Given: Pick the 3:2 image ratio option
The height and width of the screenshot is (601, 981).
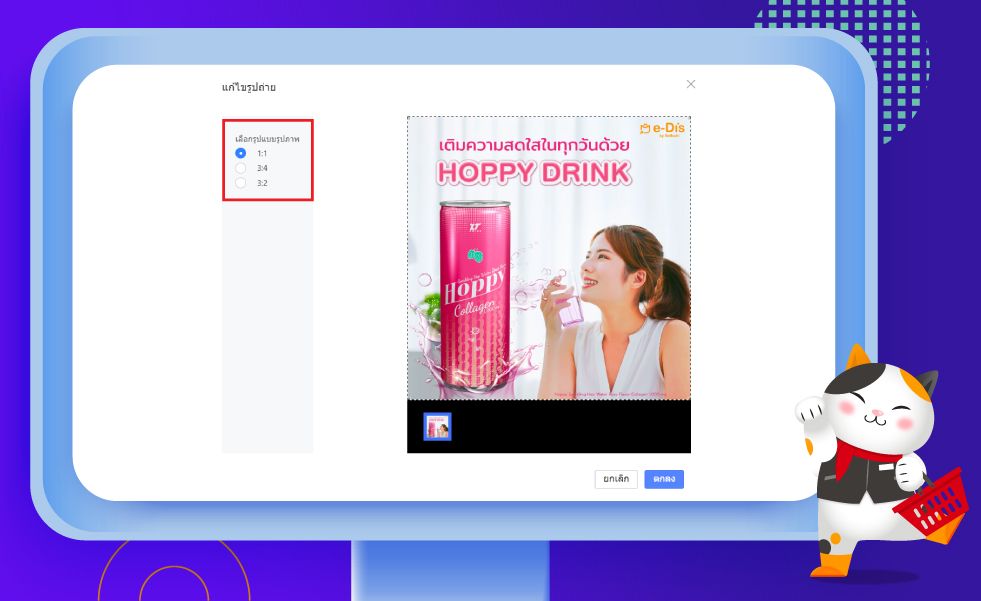Looking at the screenshot, I should 241,183.
